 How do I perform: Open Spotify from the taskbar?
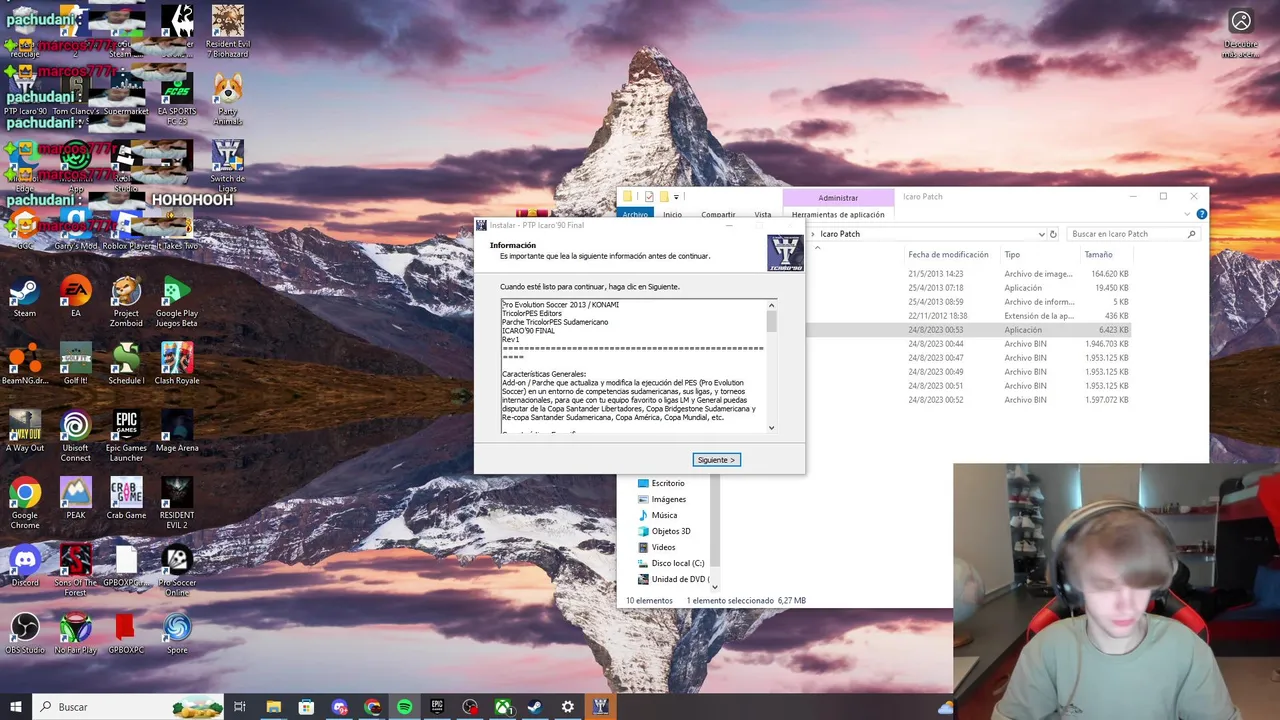(x=404, y=707)
